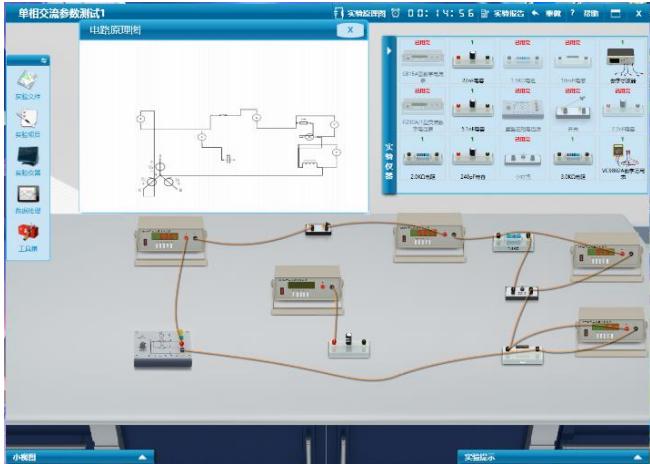650x464 pixels.
Task: Click the capacitor component on the bench
Action: 349,344
